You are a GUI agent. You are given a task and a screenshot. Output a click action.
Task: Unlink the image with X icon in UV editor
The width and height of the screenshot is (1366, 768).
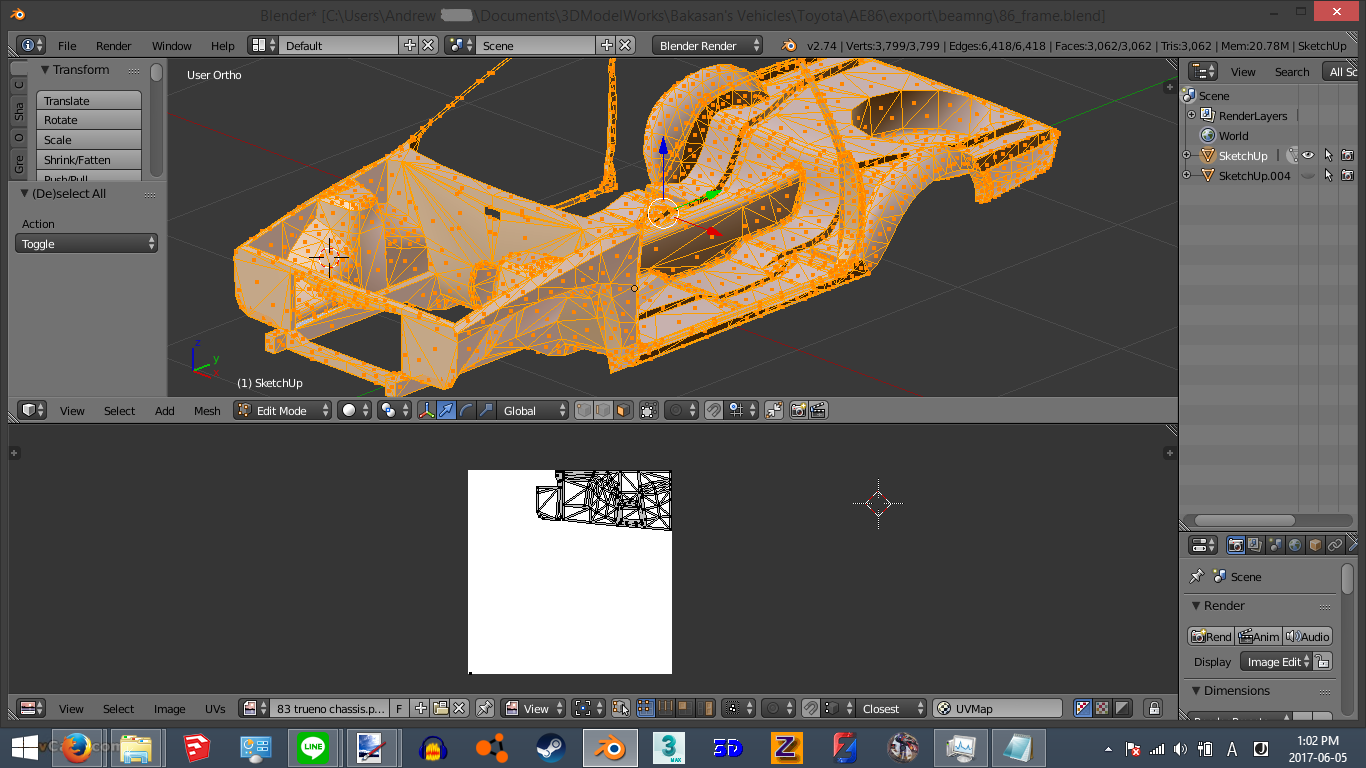pos(460,709)
